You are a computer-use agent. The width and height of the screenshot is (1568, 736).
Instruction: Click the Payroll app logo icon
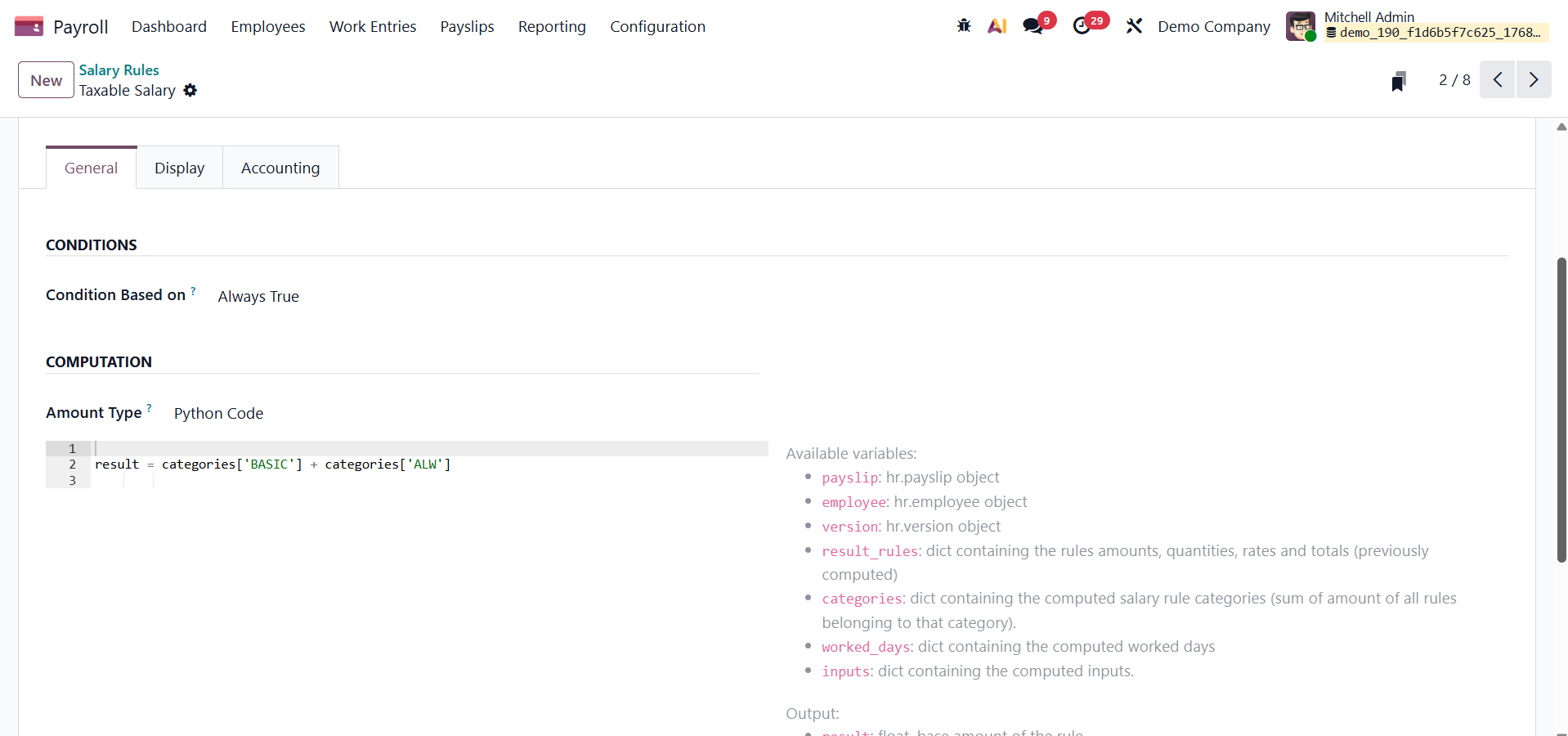pos(29,26)
